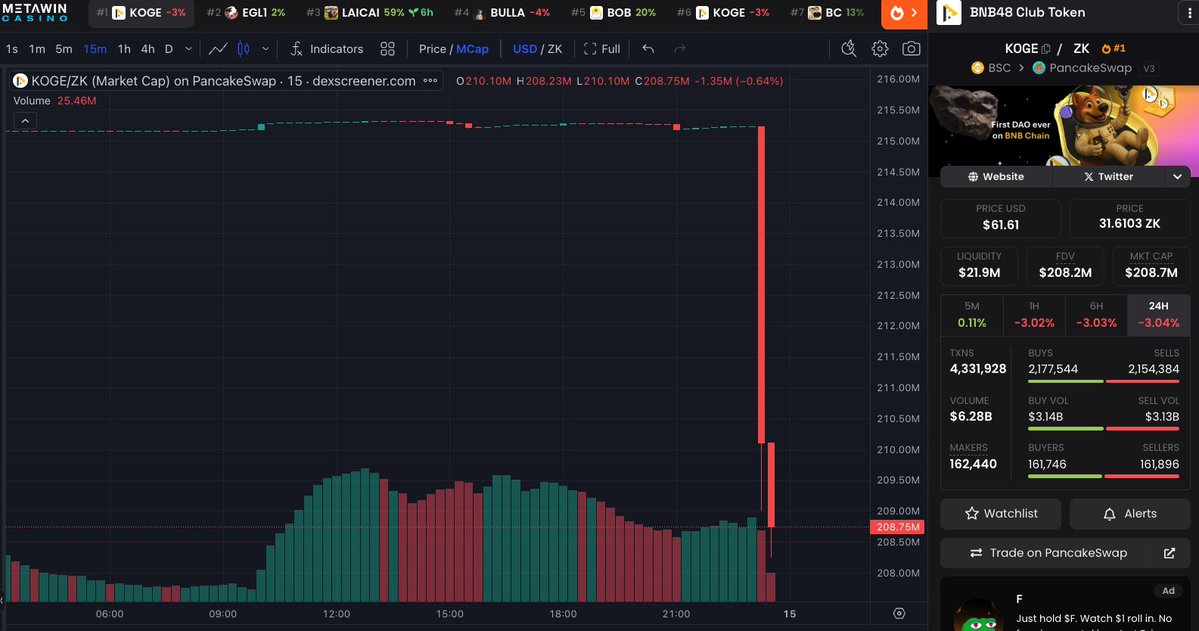Click the buy/sell volume ratio bar
The width and height of the screenshot is (1199, 631).
pos(1103,428)
